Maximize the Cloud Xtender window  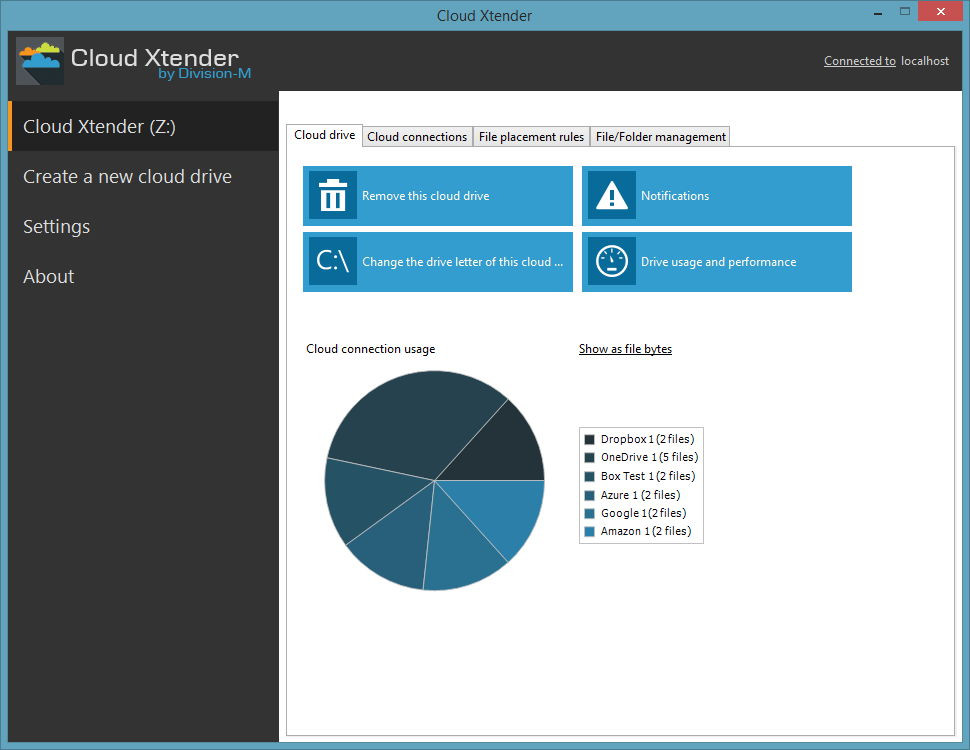coord(904,12)
